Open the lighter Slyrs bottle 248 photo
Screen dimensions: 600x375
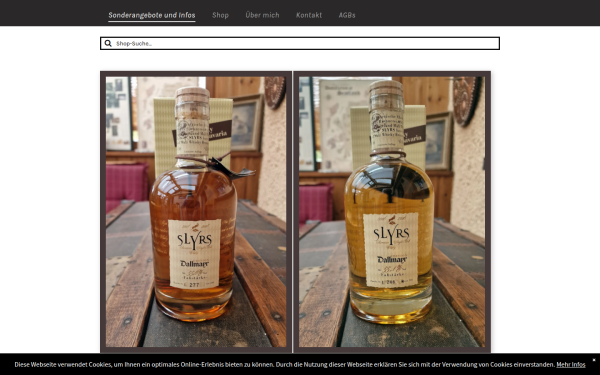(x=392, y=212)
